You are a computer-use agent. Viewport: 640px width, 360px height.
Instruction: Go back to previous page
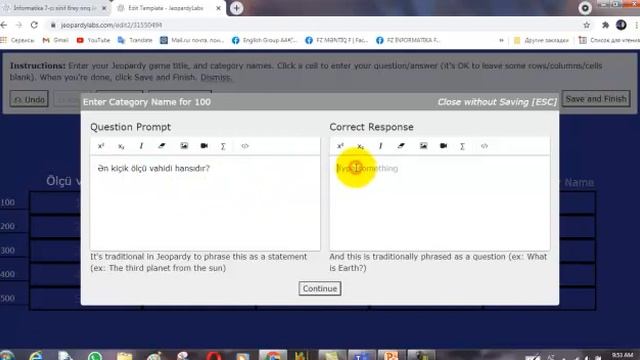(x=4, y=25)
